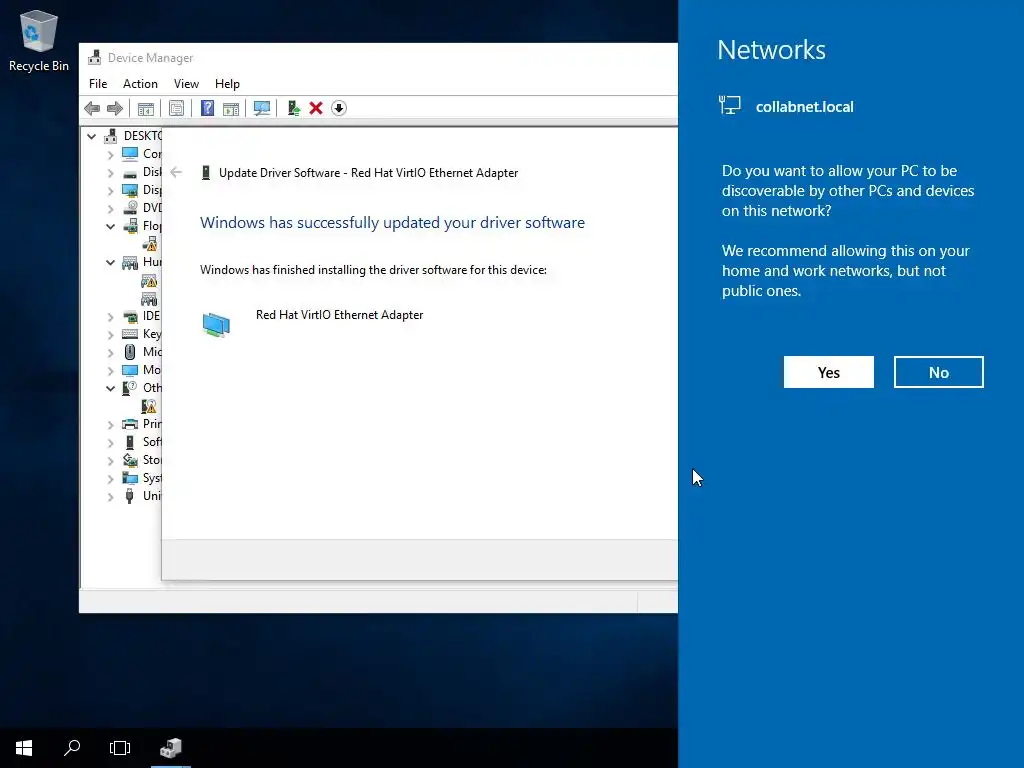Open the Properties toolbar icon

pyautogui.click(x=176, y=108)
